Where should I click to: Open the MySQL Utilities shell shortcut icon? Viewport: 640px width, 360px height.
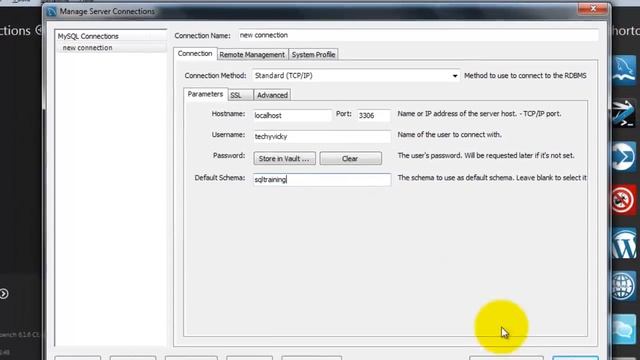(x=624, y=113)
